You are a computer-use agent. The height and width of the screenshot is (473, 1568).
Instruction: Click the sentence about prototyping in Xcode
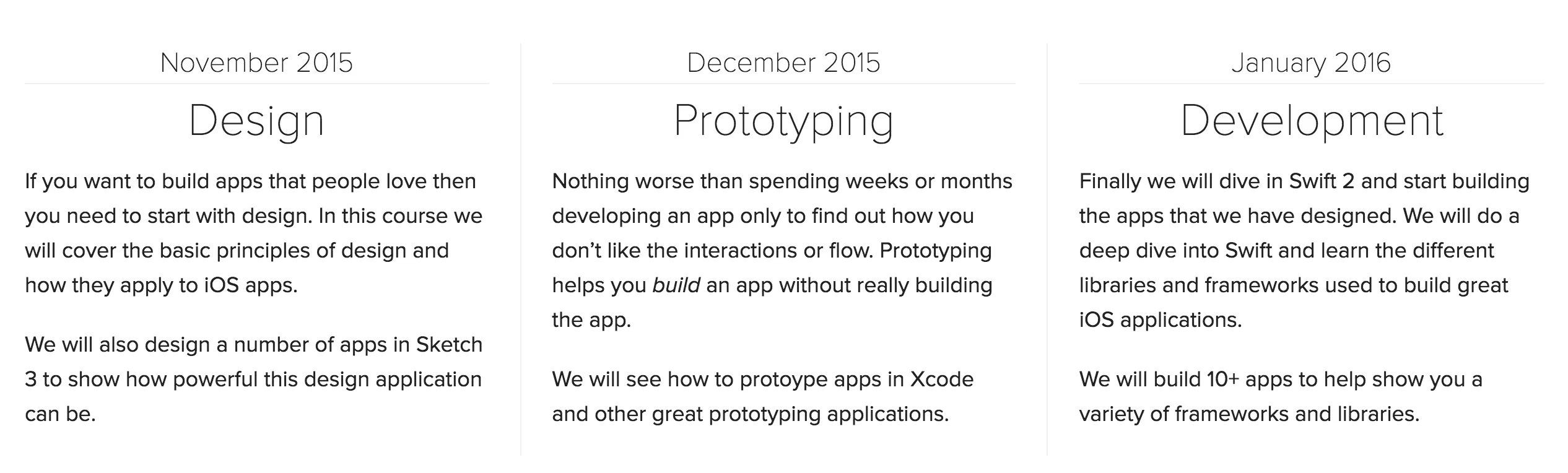pyautogui.click(x=763, y=397)
